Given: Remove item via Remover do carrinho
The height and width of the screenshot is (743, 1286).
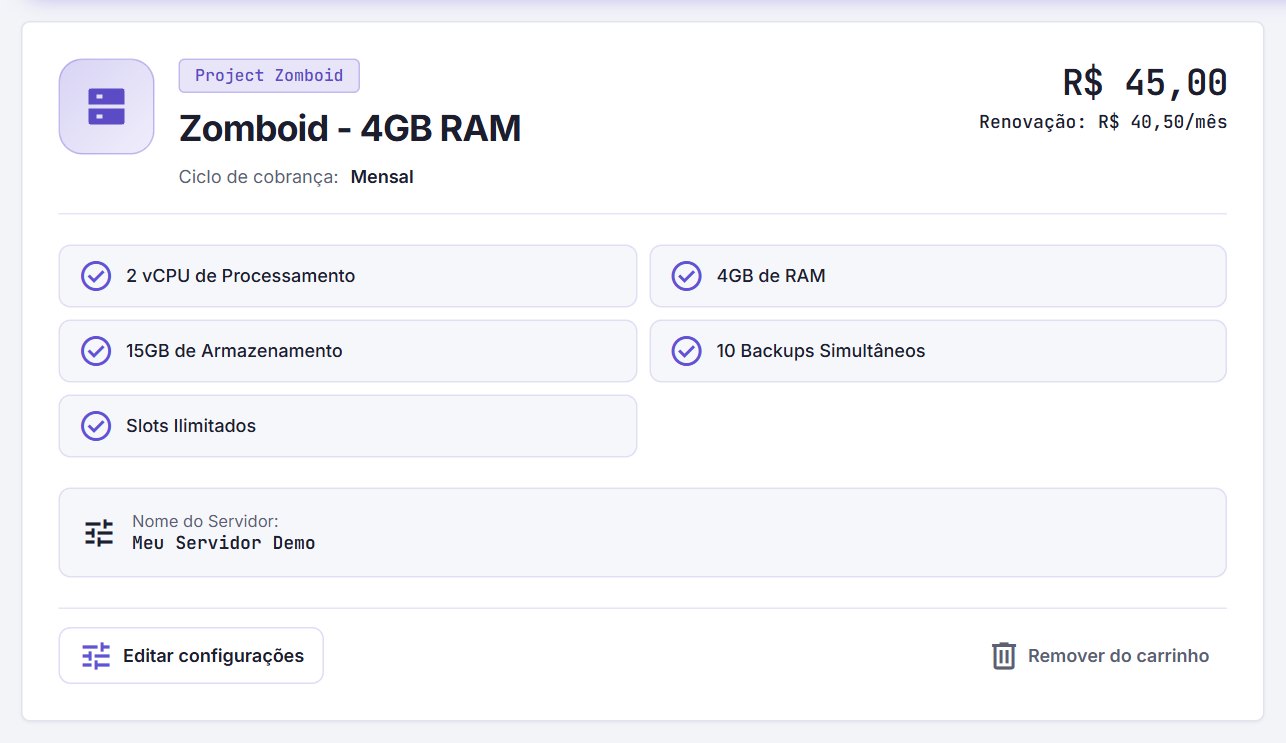Looking at the screenshot, I should pyautogui.click(x=1100, y=656).
